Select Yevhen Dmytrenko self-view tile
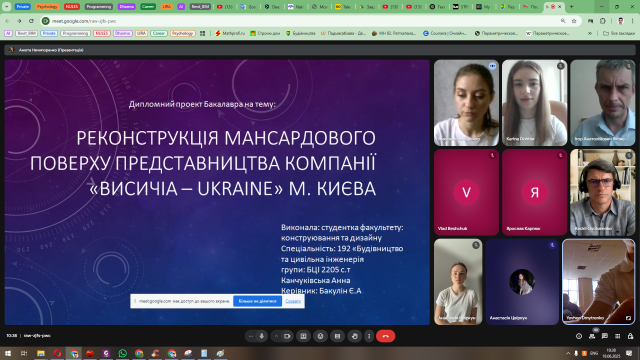This screenshot has height=360, width=640. pos(598,282)
